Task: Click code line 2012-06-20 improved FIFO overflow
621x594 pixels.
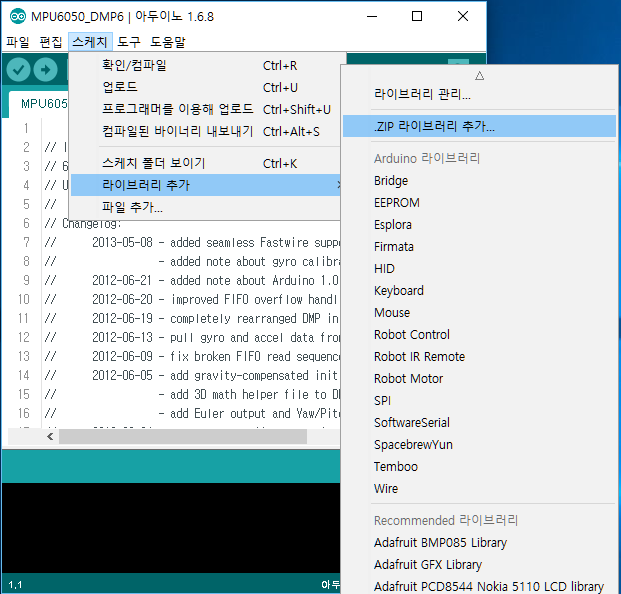Action: 192,299
